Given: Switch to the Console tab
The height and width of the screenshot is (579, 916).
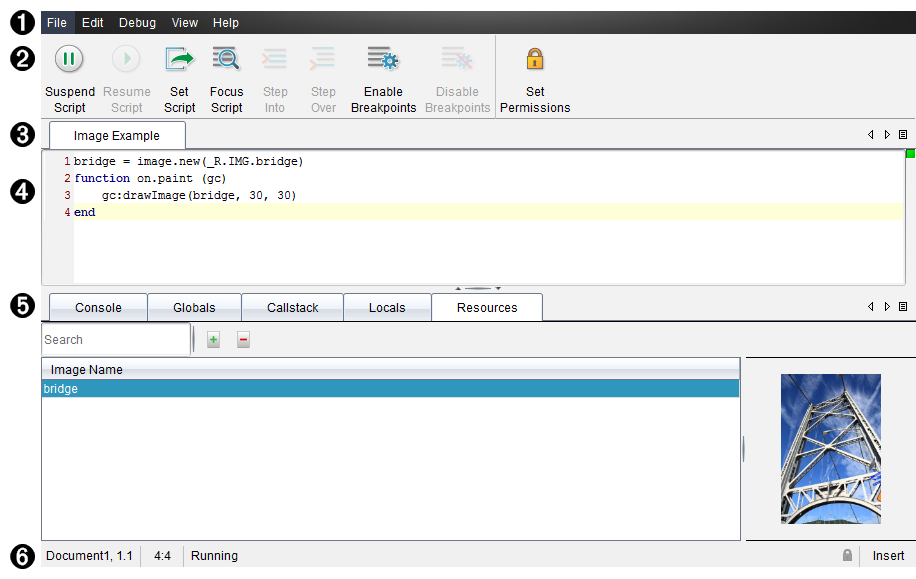Looking at the screenshot, I should coord(98,308).
